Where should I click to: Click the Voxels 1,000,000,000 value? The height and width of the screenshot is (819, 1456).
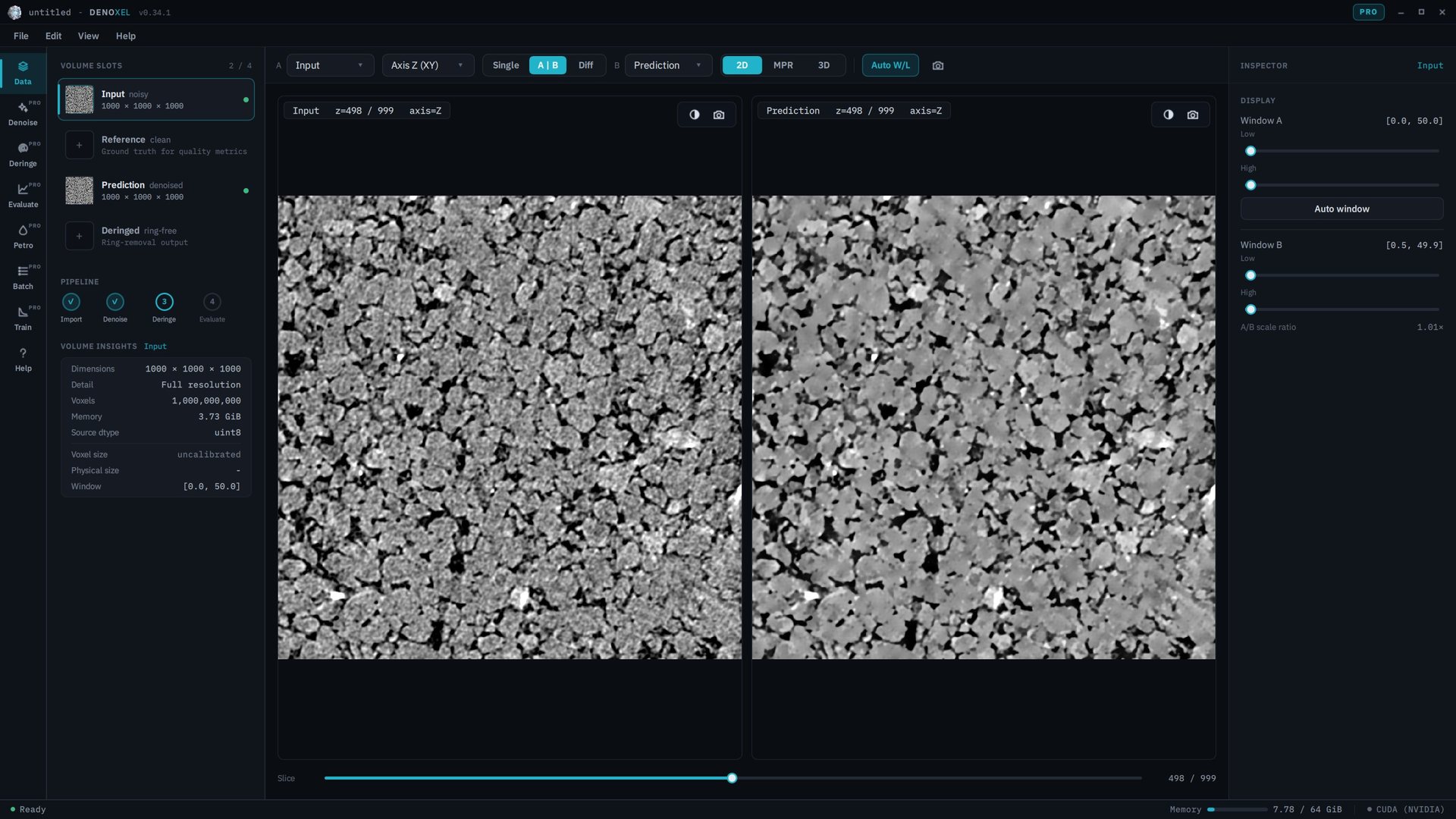(x=206, y=401)
